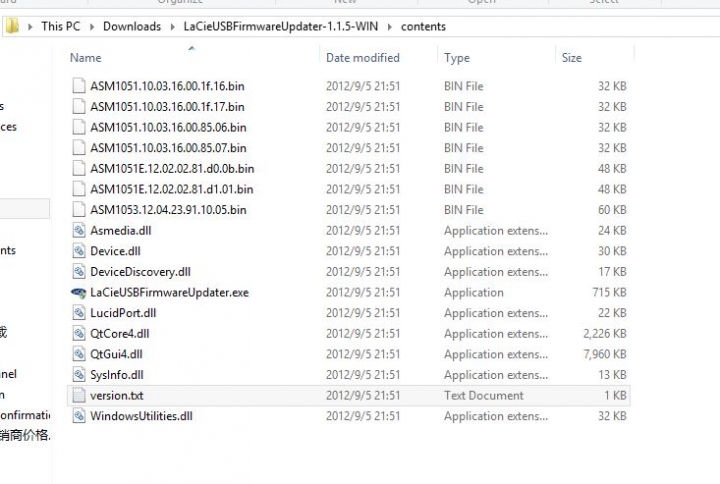
Task: Select file name ASM1051.10.03.16.00.85.07.bin
Action: 168,148
